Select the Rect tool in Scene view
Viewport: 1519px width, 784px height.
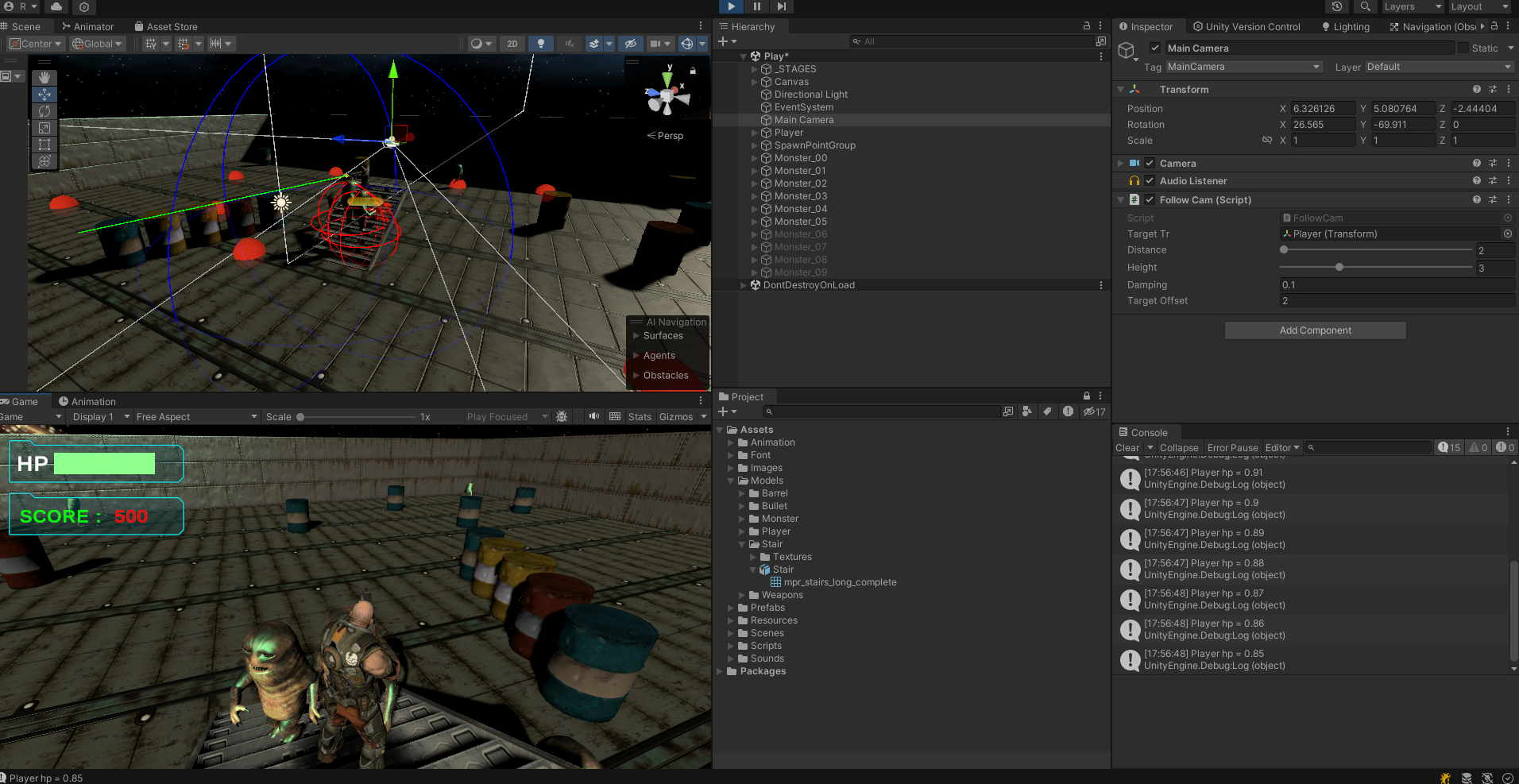coord(44,145)
